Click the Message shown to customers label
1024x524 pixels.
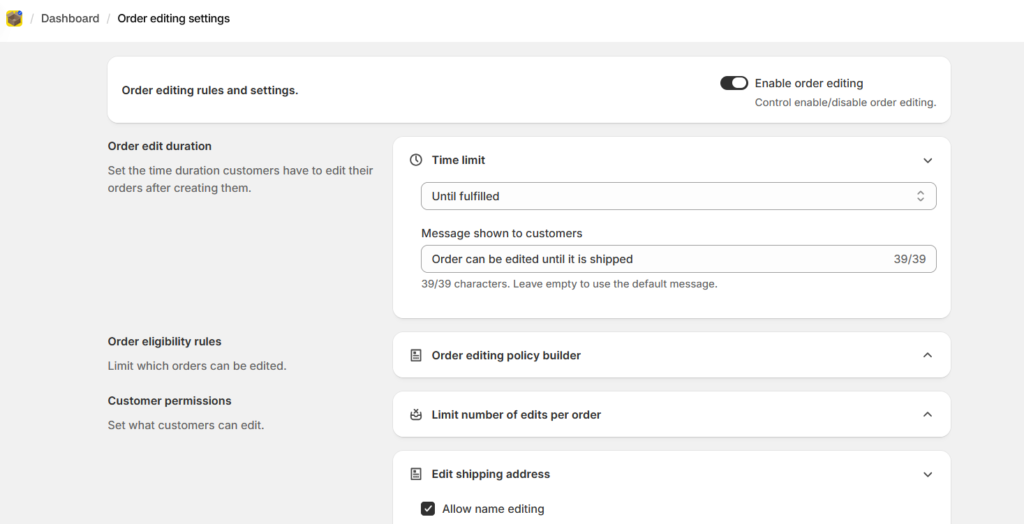pos(502,233)
